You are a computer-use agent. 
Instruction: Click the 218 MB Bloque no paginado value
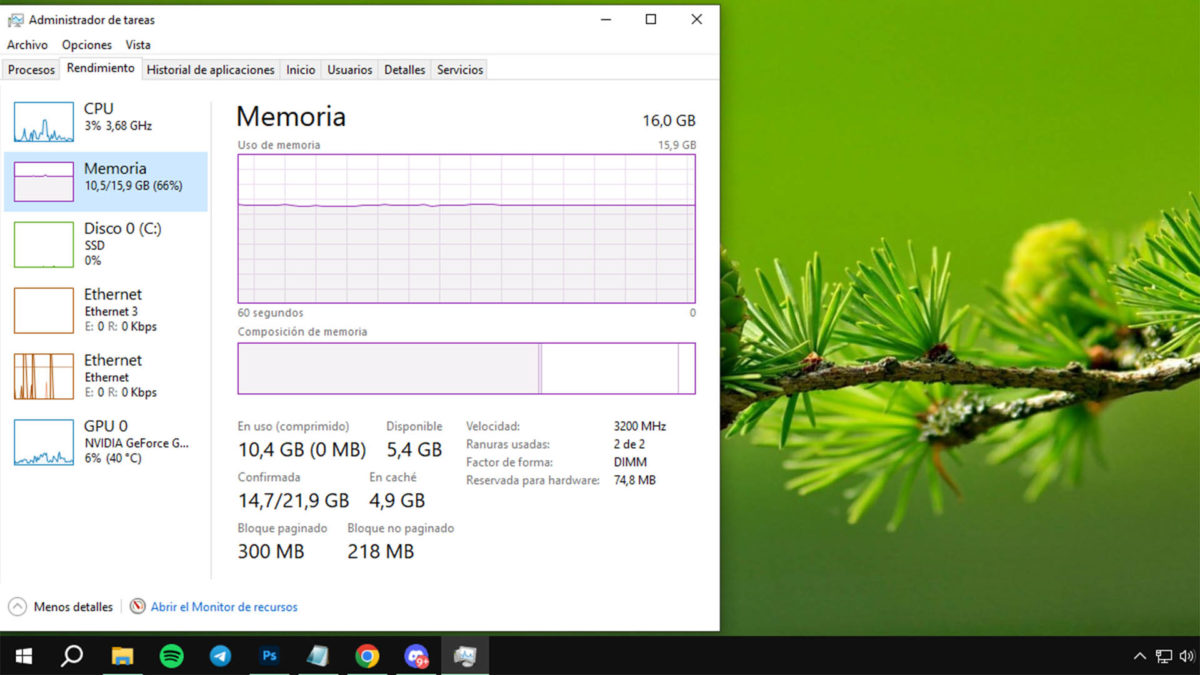pos(381,551)
